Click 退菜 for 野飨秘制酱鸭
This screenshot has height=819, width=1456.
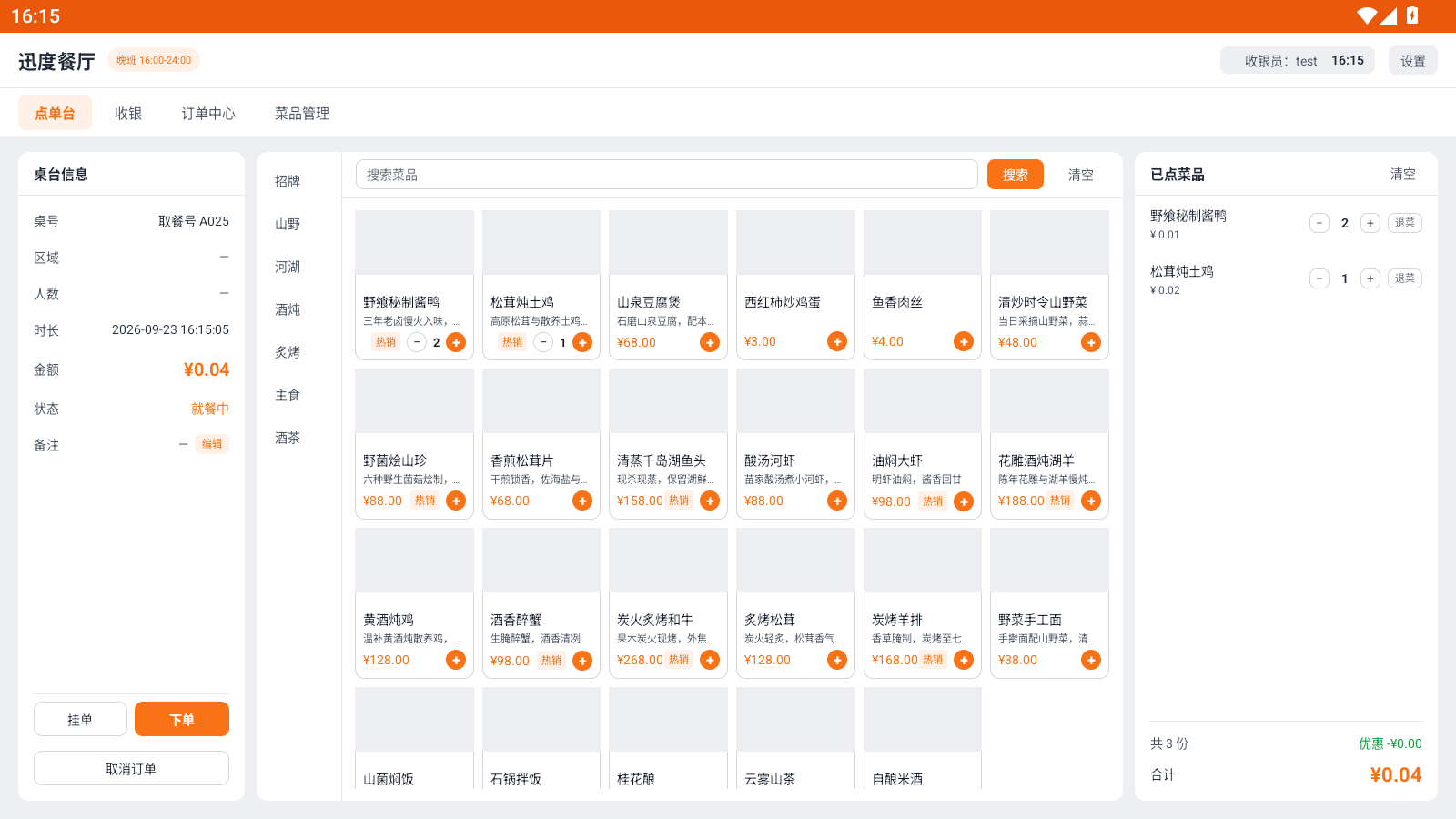point(1405,223)
